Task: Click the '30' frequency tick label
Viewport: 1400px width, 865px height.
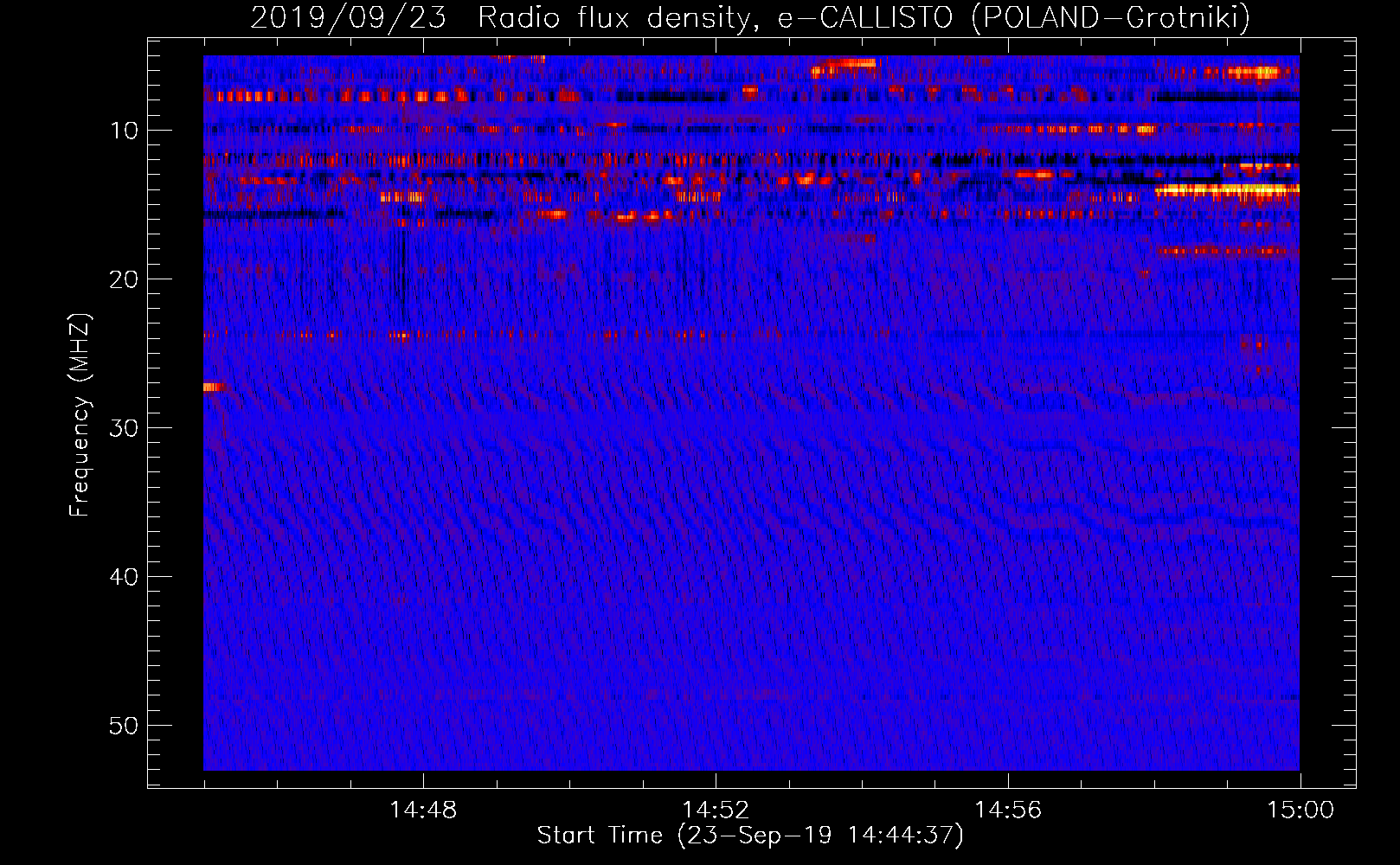Action: (x=125, y=428)
